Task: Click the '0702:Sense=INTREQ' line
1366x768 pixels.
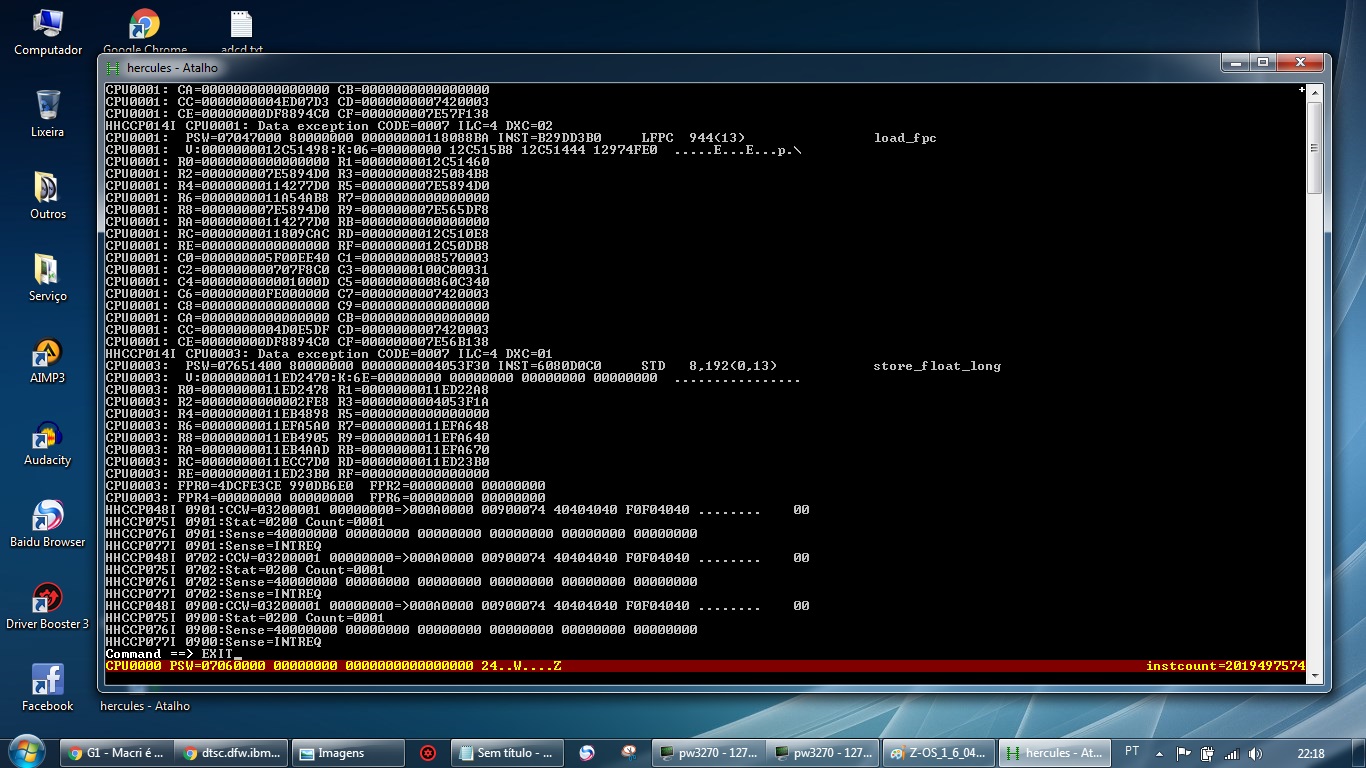Action: (213, 594)
